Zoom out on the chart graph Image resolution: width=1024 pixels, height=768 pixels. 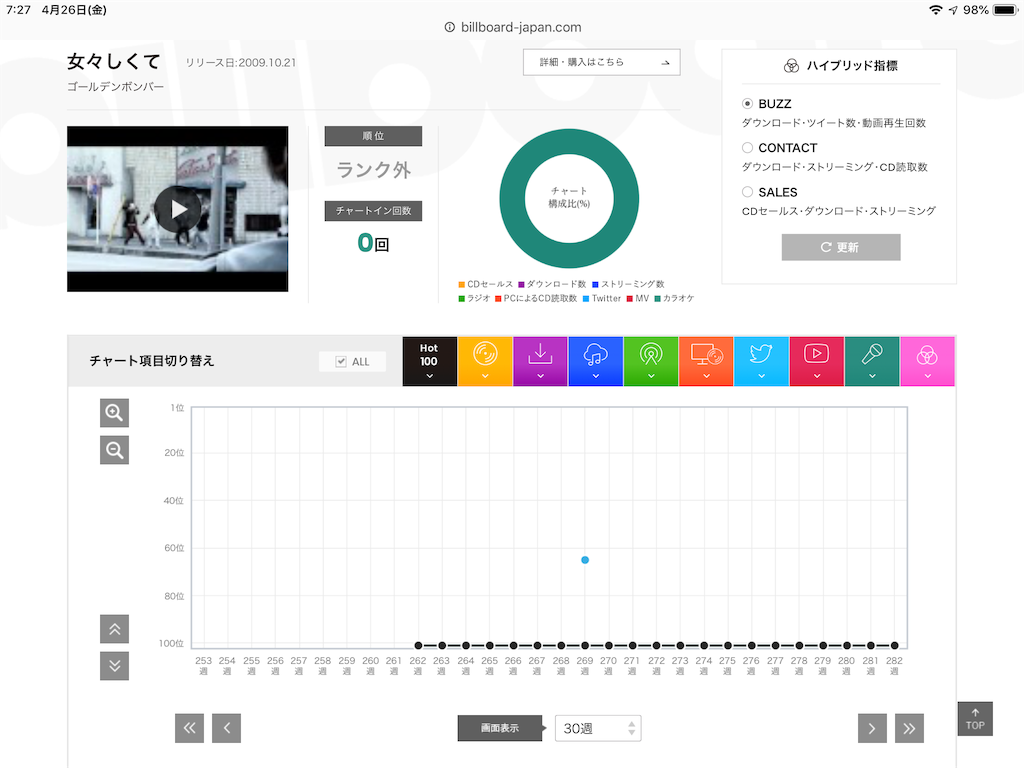(x=114, y=450)
